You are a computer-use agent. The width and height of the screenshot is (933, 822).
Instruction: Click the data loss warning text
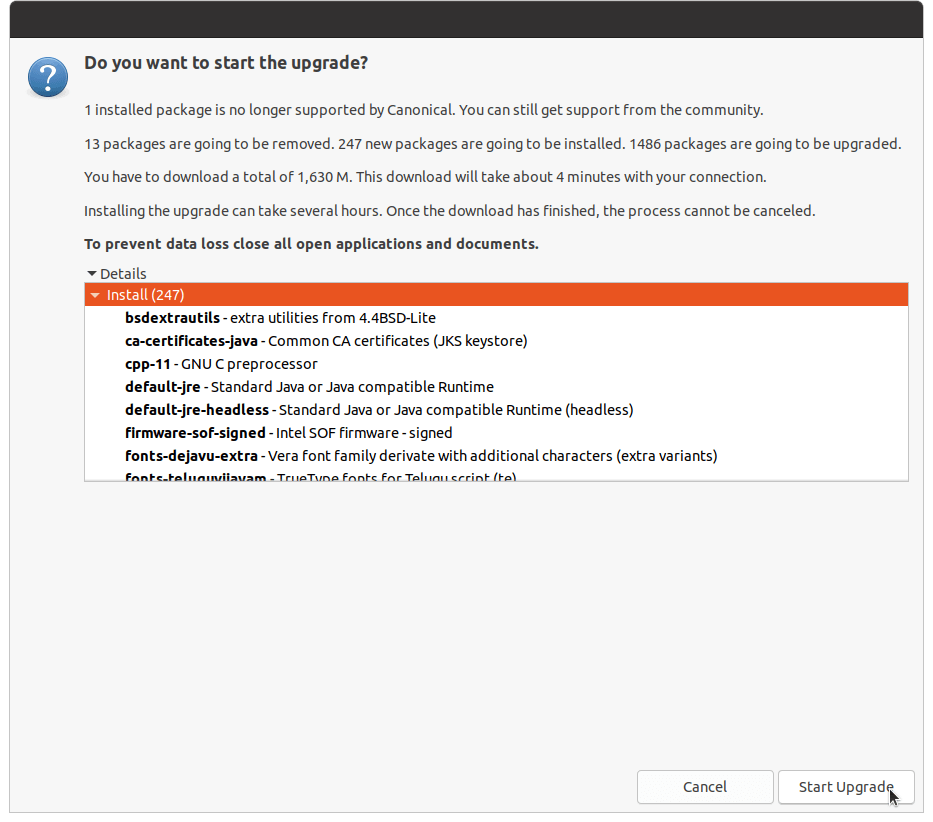click(311, 243)
